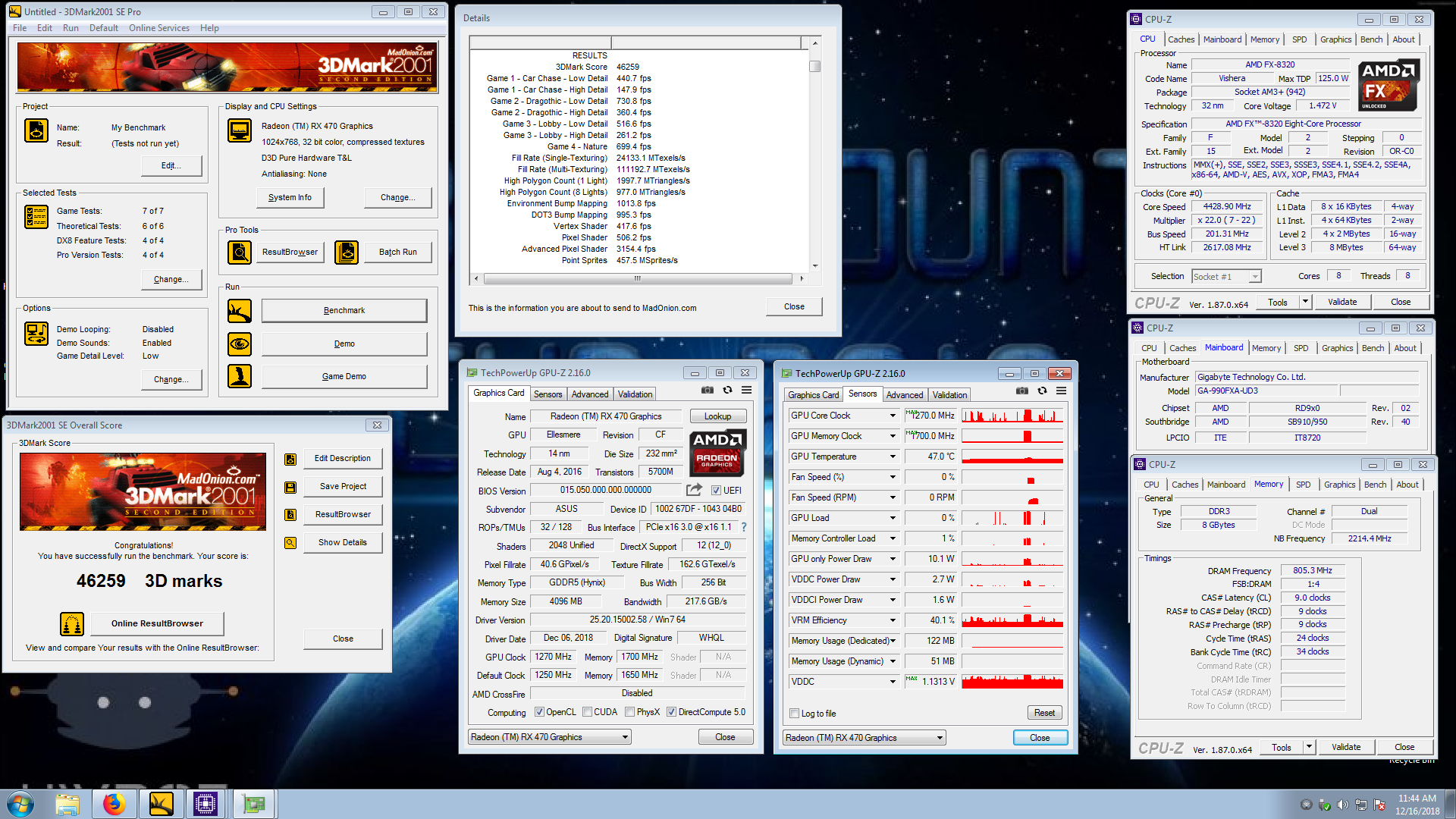
Task: Click the Edit button under Project
Action: coord(171,165)
